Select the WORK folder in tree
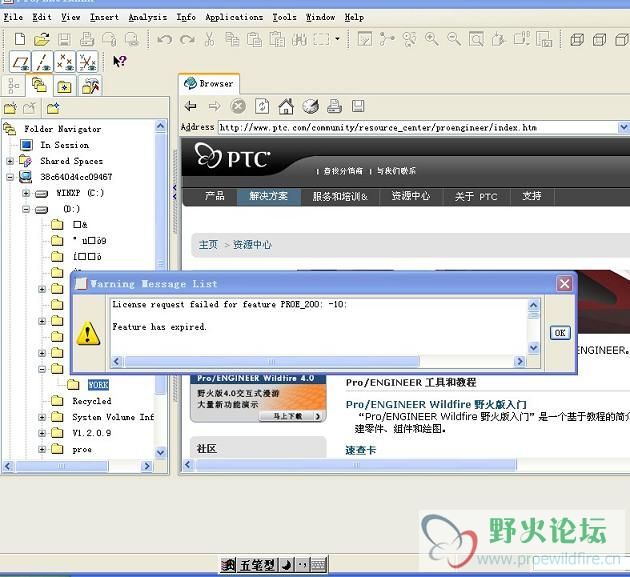This screenshot has width=630, height=577. 98,385
